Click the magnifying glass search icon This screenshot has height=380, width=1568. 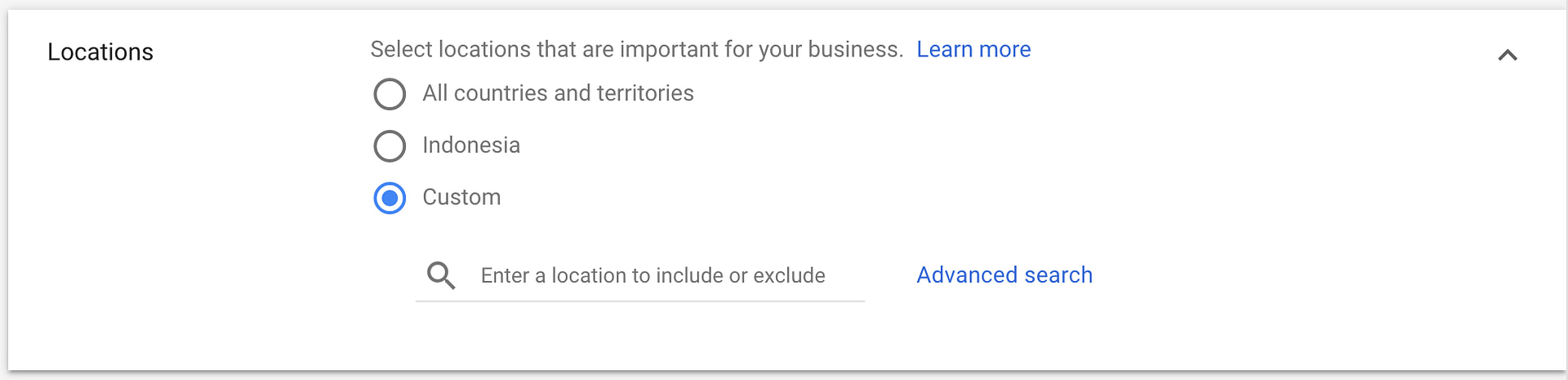[441, 275]
